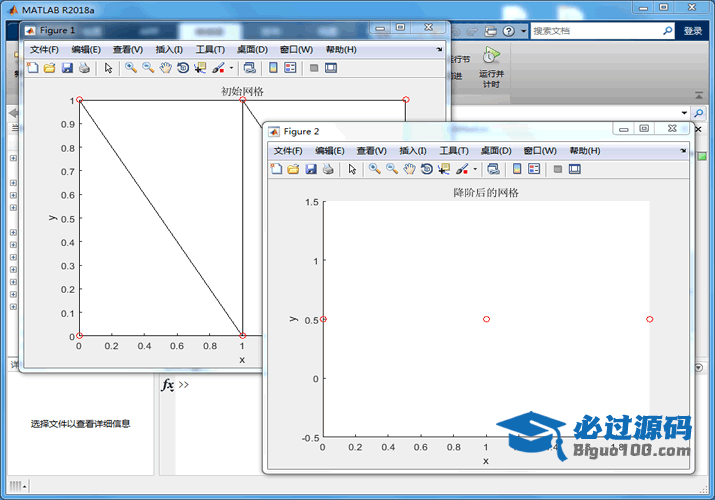Select Edit Plot arrow in Figure 2 toolbar
Viewport: 715px width, 500px height.
352,169
